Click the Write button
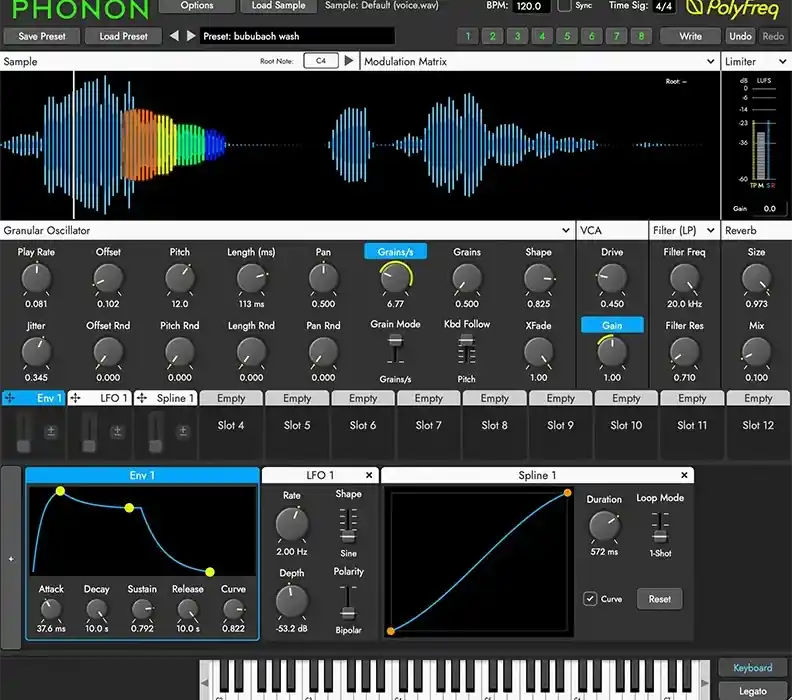This screenshot has width=792, height=700. tap(690, 36)
